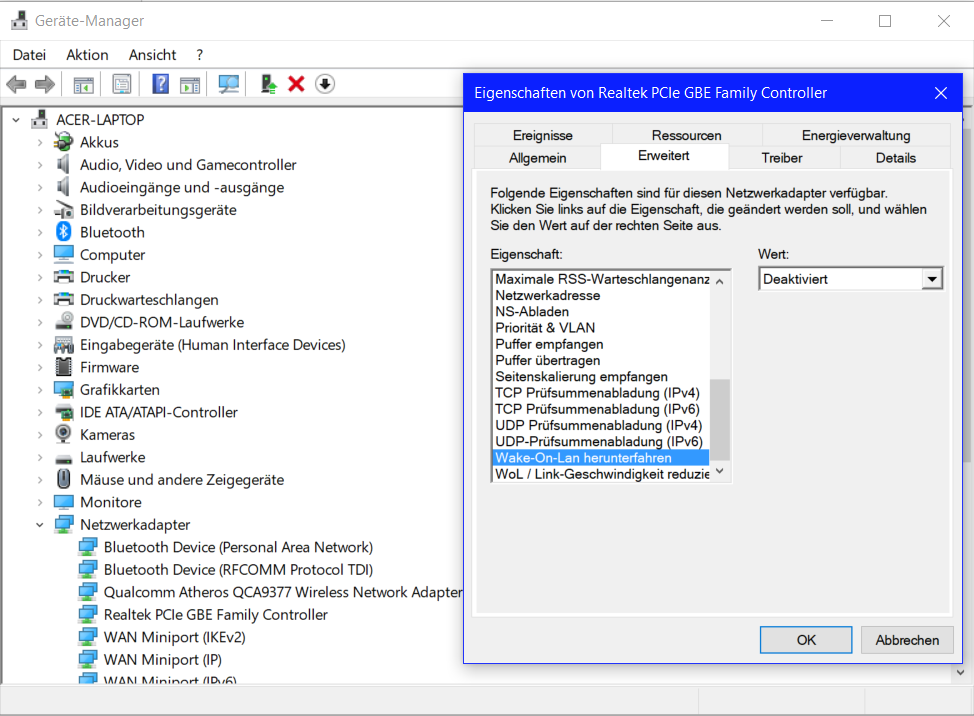Click the Update driver toolbar icon

click(268, 84)
